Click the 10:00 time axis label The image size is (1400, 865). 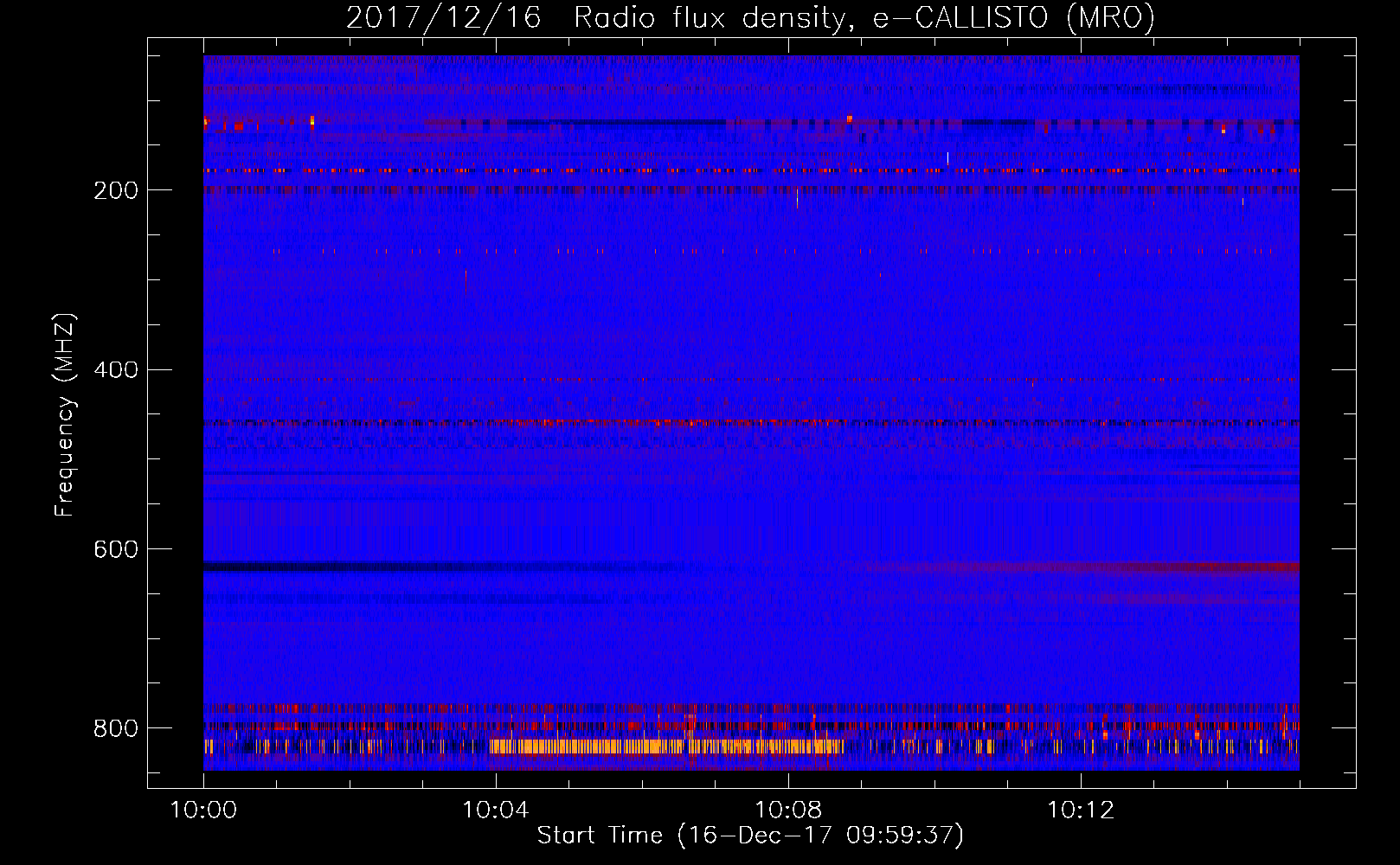click(x=203, y=811)
